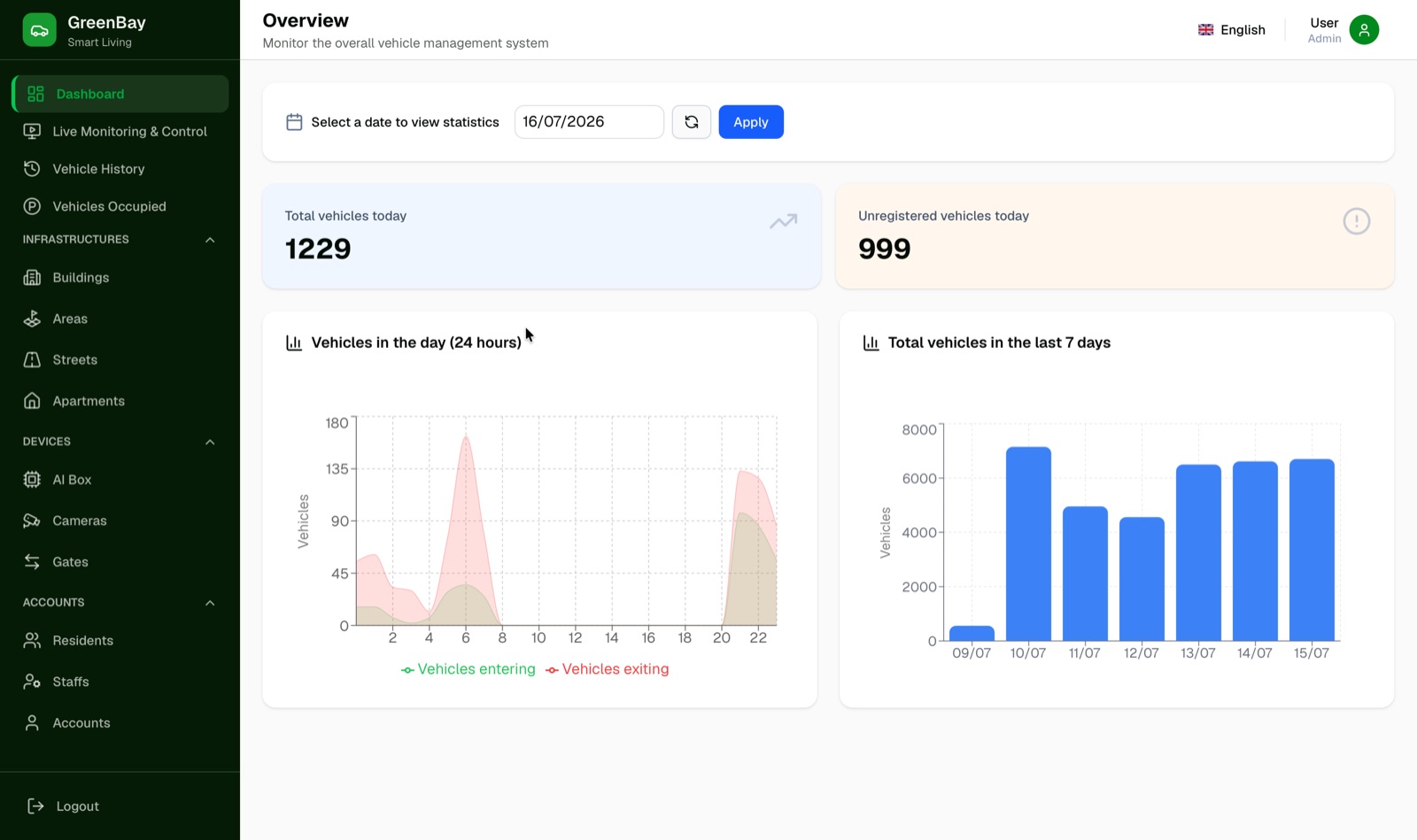
Task: Click the Logout arrow icon
Action: 35,805
